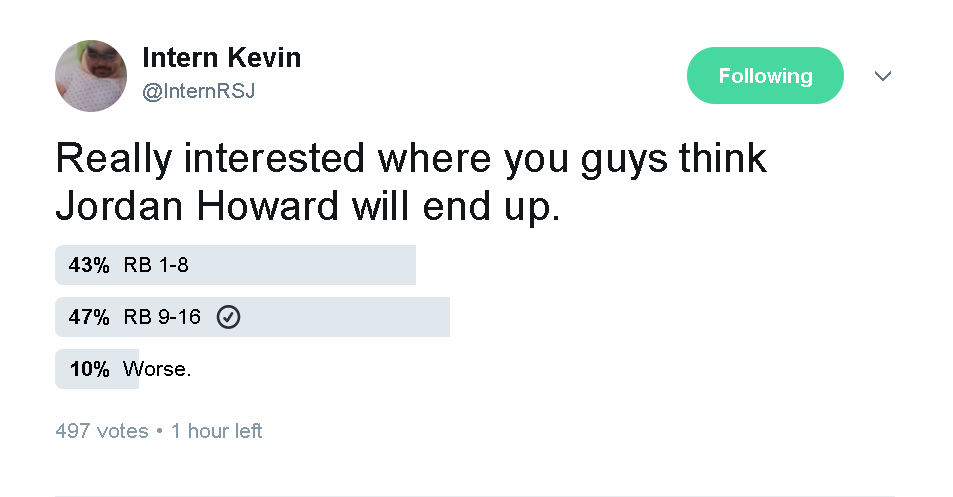The height and width of the screenshot is (497, 953).
Task: Click the 43% percentage label
Action: (x=89, y=266)
